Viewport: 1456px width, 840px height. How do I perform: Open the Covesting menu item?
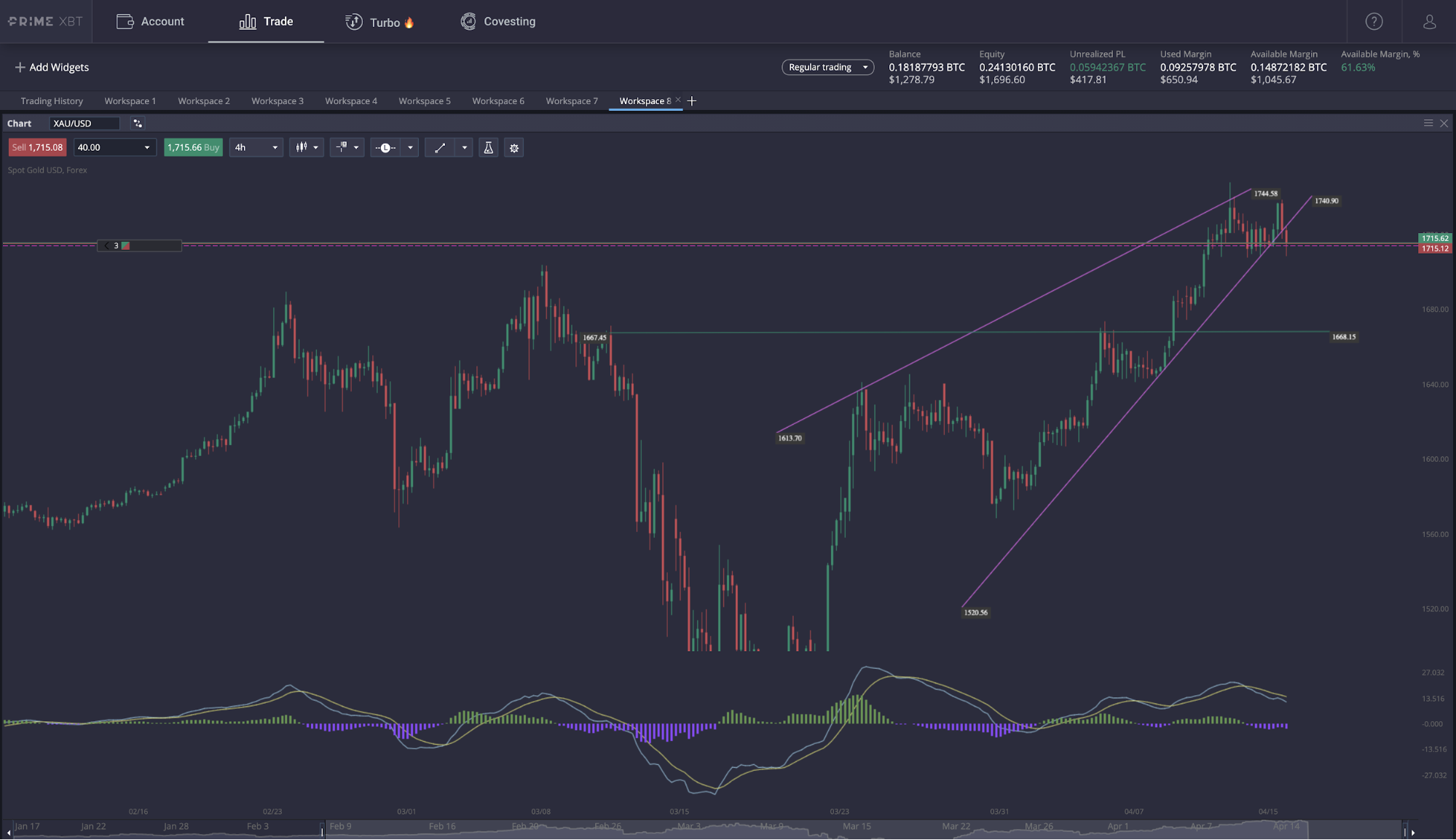click(x=498, y=21)
